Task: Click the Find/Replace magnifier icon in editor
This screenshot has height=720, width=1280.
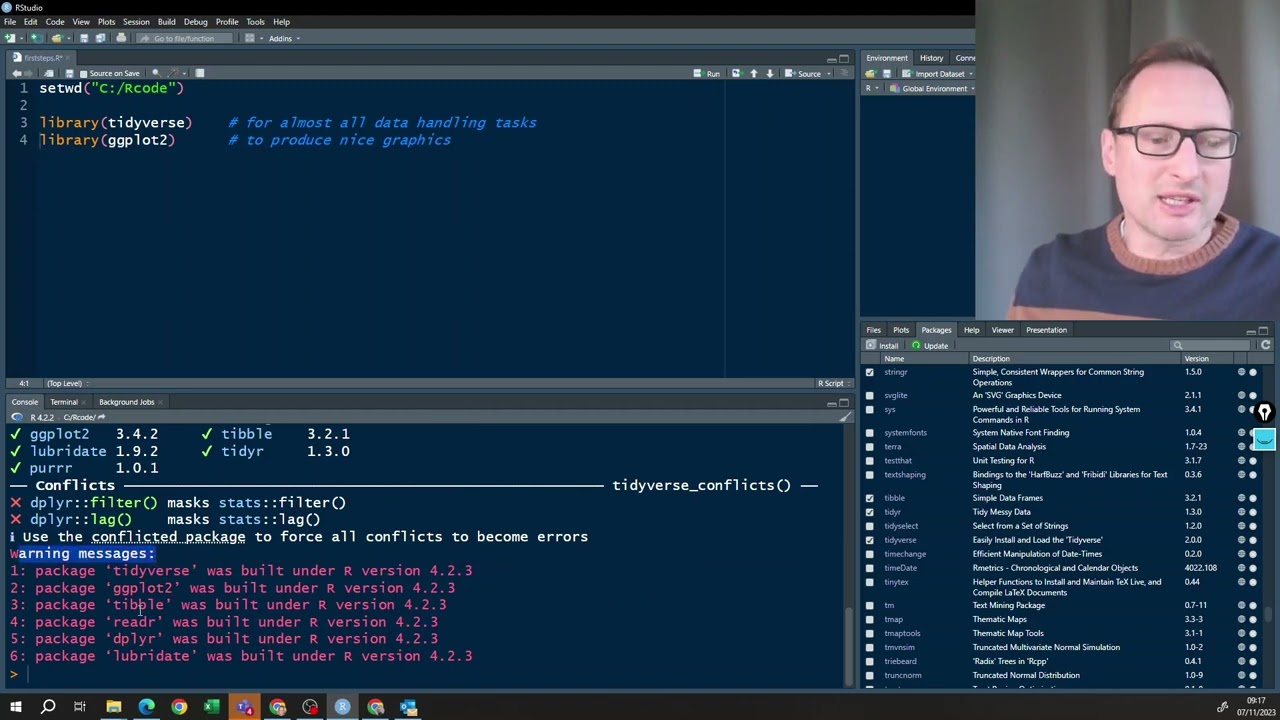Action: click(156, 73)
